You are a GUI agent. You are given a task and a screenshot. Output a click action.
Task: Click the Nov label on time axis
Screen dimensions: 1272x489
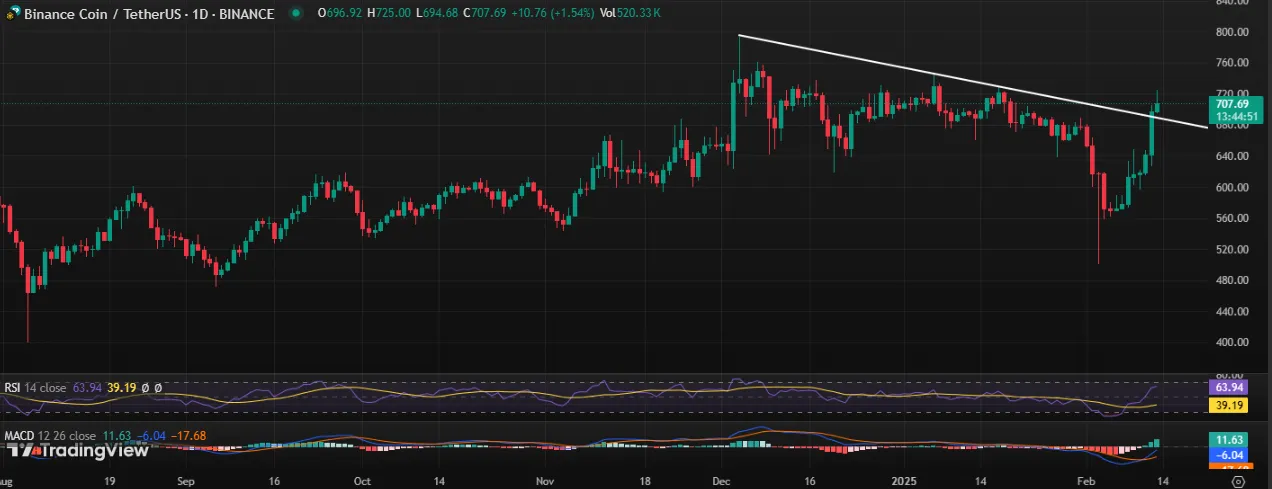545,481
